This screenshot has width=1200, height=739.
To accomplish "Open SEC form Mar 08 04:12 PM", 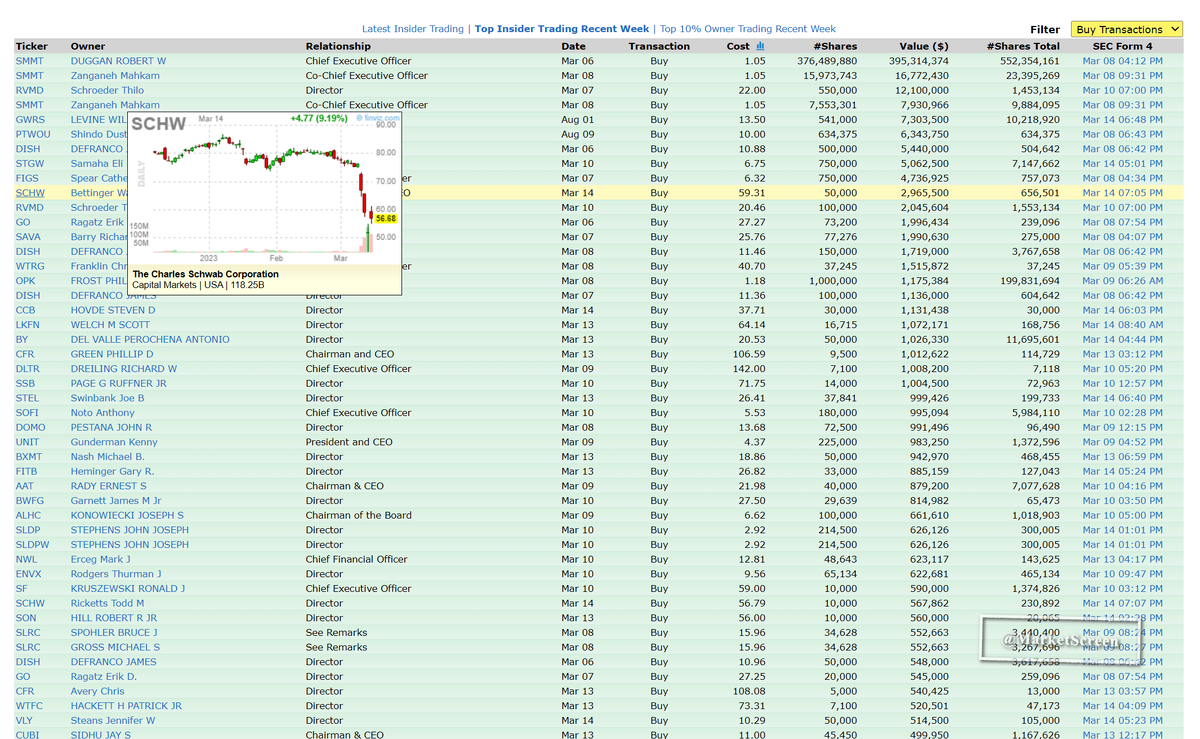I will (x=1122, y=61).
